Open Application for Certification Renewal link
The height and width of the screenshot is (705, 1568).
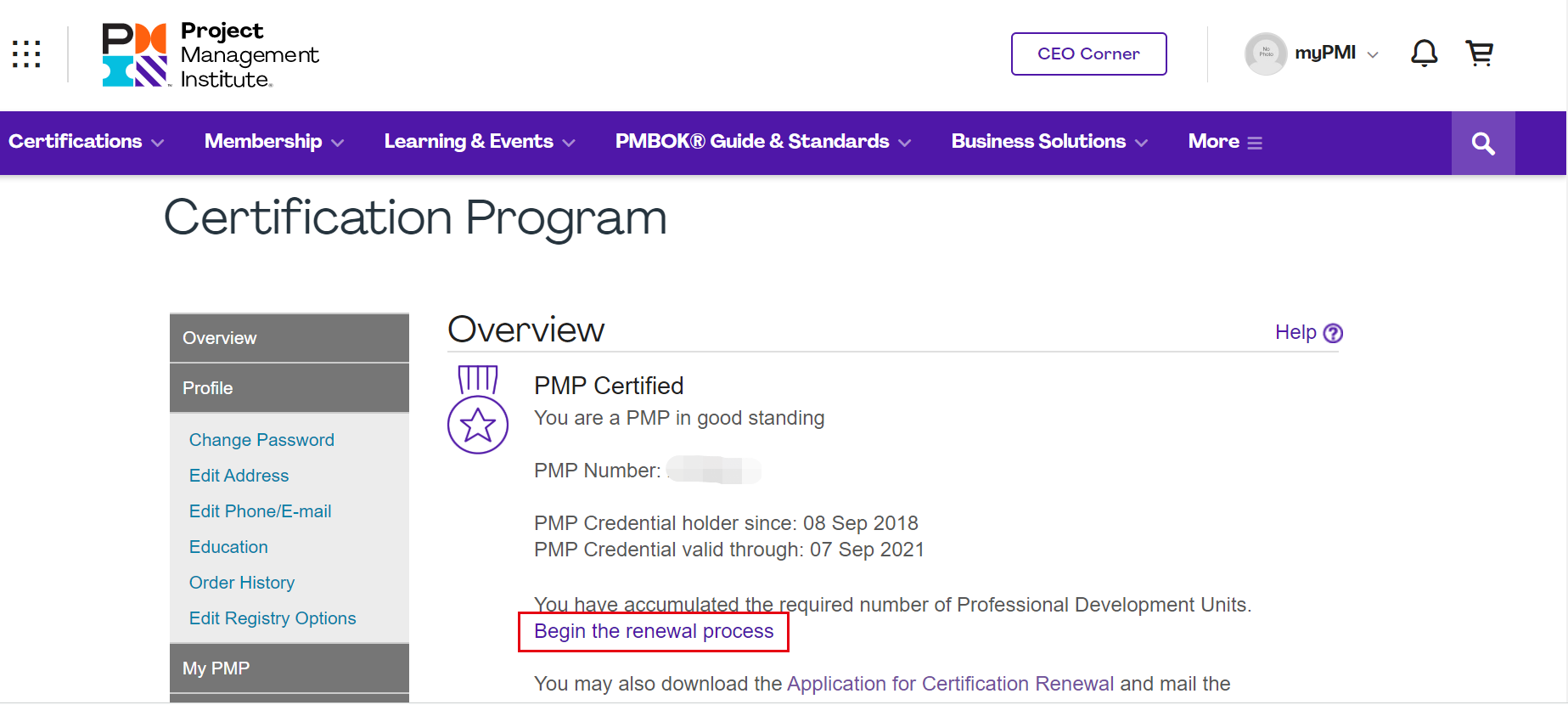click(950, 684)
